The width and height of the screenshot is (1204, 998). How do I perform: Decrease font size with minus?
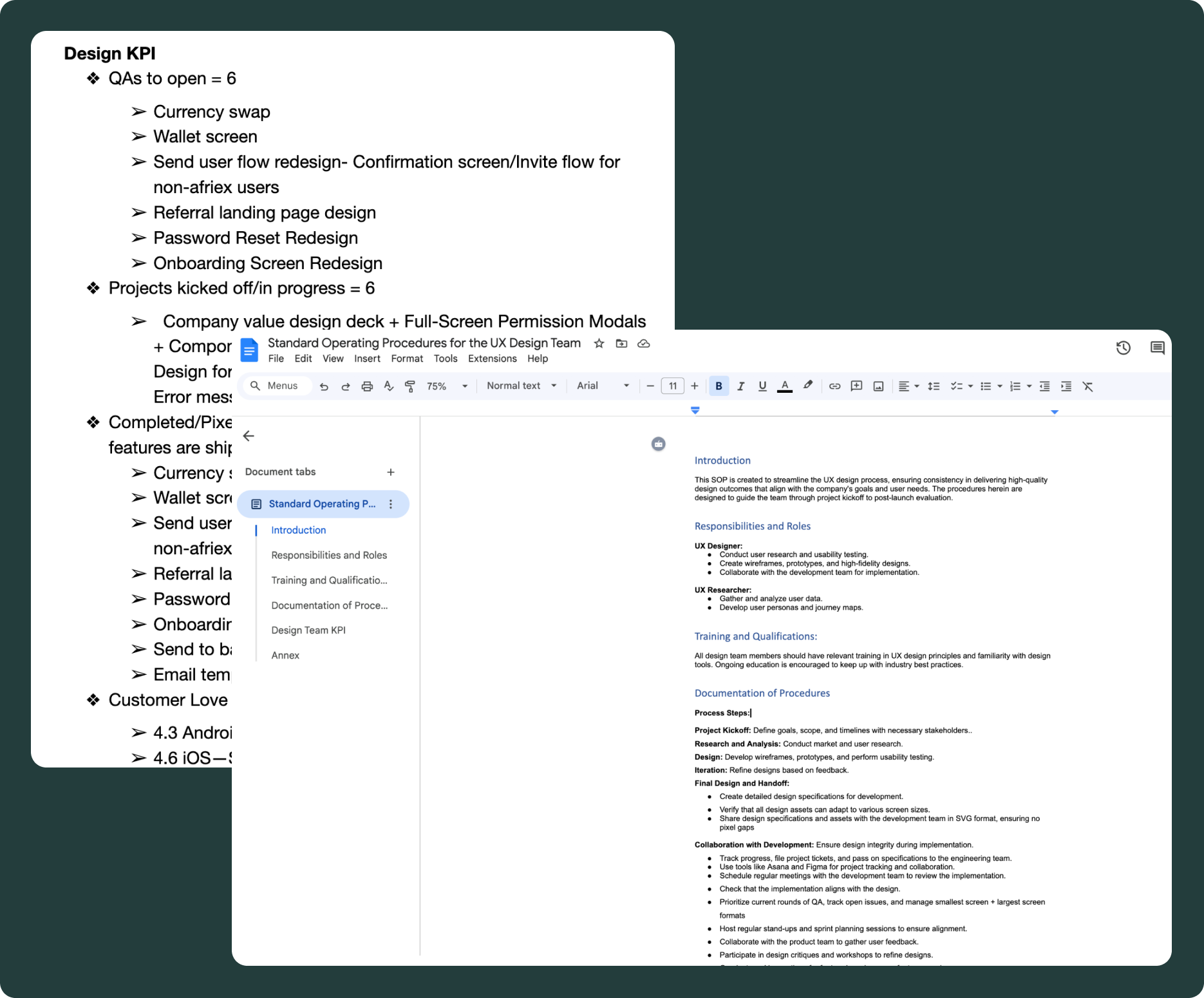click(x=650, y=386)
